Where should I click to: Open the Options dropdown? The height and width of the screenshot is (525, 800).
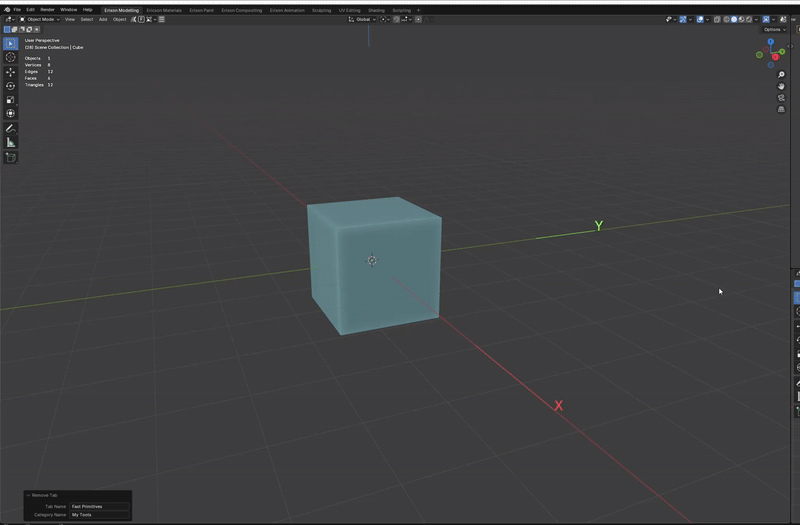click(x=774, y=30)
